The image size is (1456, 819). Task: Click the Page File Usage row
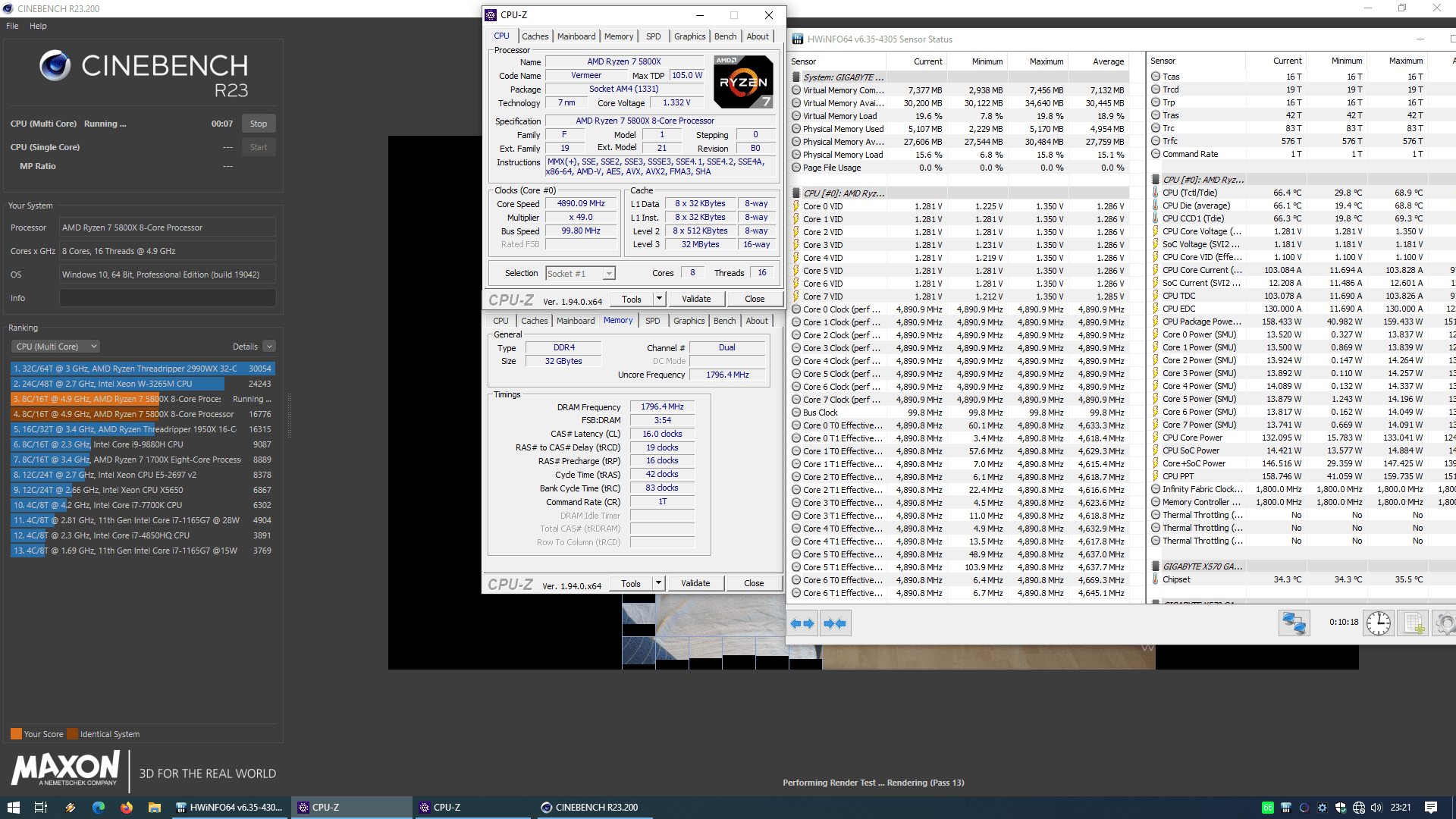(959, 168)
